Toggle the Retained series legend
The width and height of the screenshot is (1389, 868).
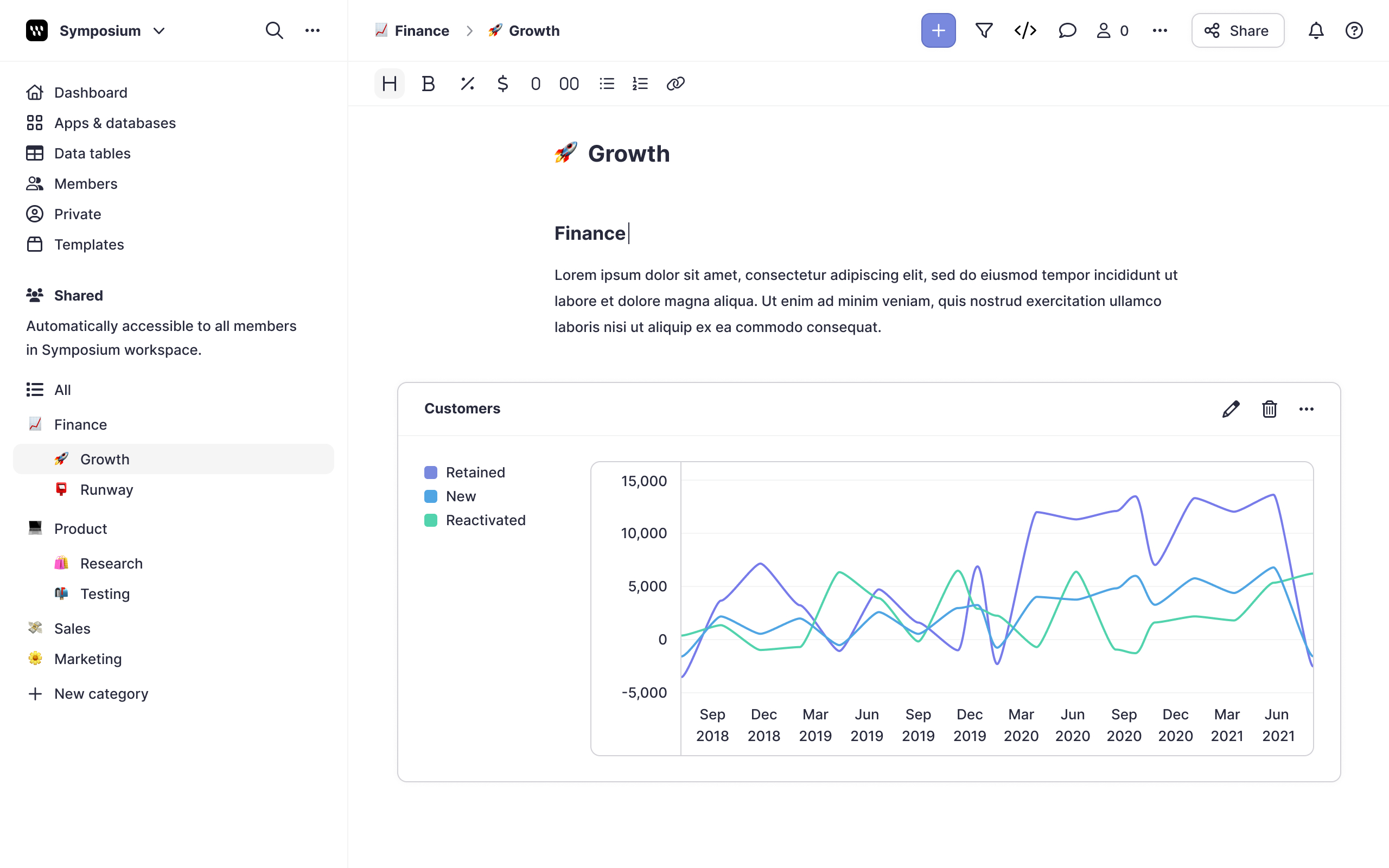pyautogui.click(x=475, y=473)
